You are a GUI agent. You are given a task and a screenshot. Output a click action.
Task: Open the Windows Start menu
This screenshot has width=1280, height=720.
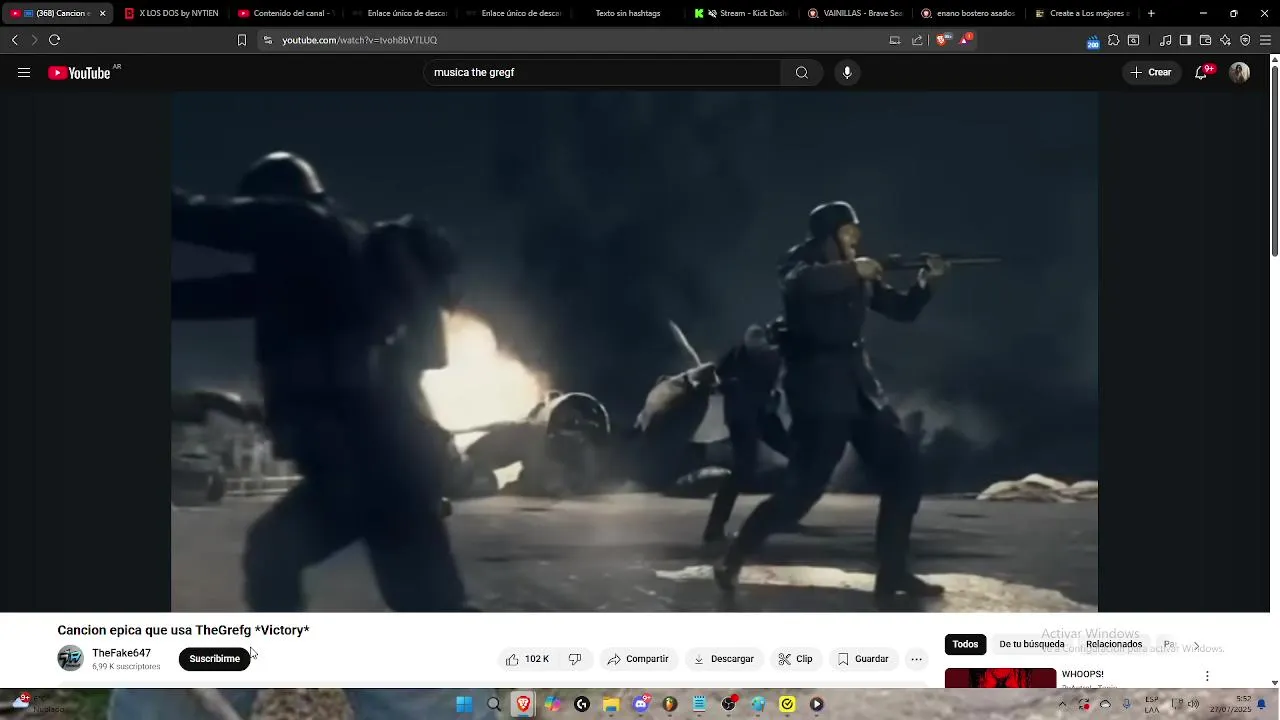pos(464,704)
